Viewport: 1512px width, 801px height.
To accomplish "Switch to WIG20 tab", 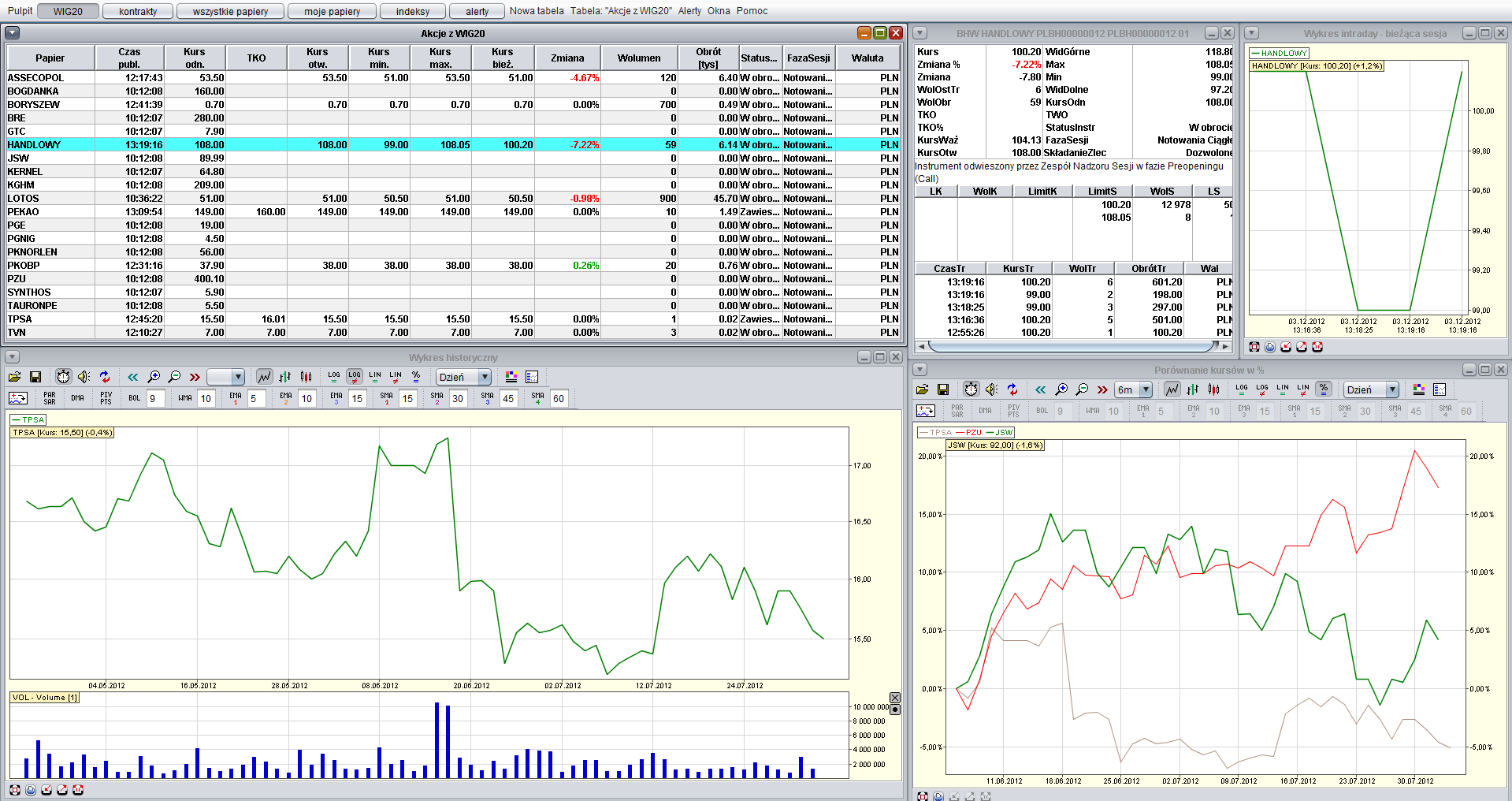I will [69, 11].
